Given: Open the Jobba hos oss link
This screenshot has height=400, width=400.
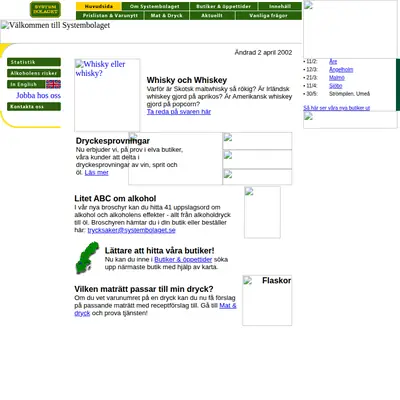Looking at the screenshot, I should point(38,95).
